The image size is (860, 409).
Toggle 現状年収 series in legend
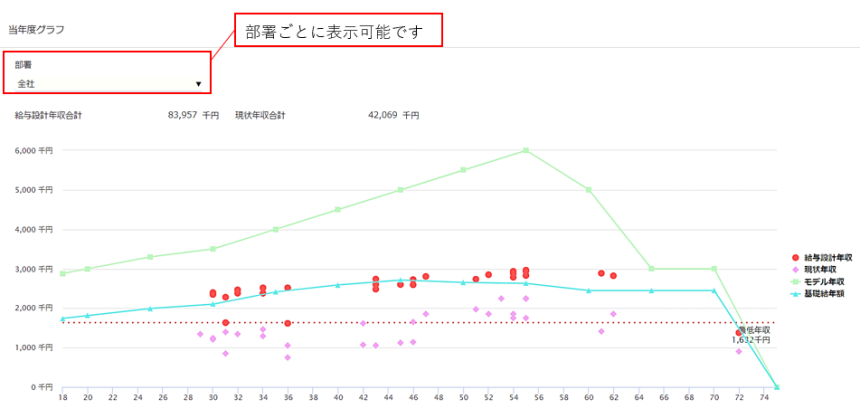(x=820, y=270)
